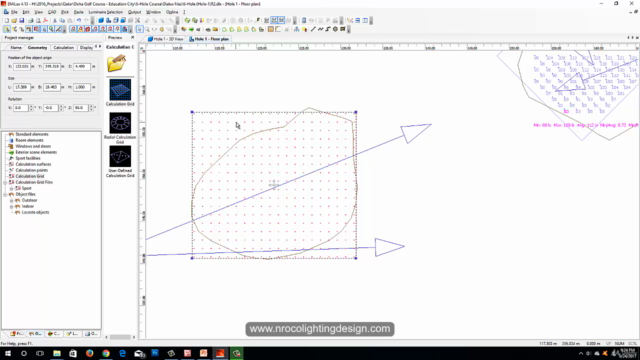Viewport: 640px width, 360px height.
Task: Expand the Indoor object files node
Action: (x=11, y=207)
